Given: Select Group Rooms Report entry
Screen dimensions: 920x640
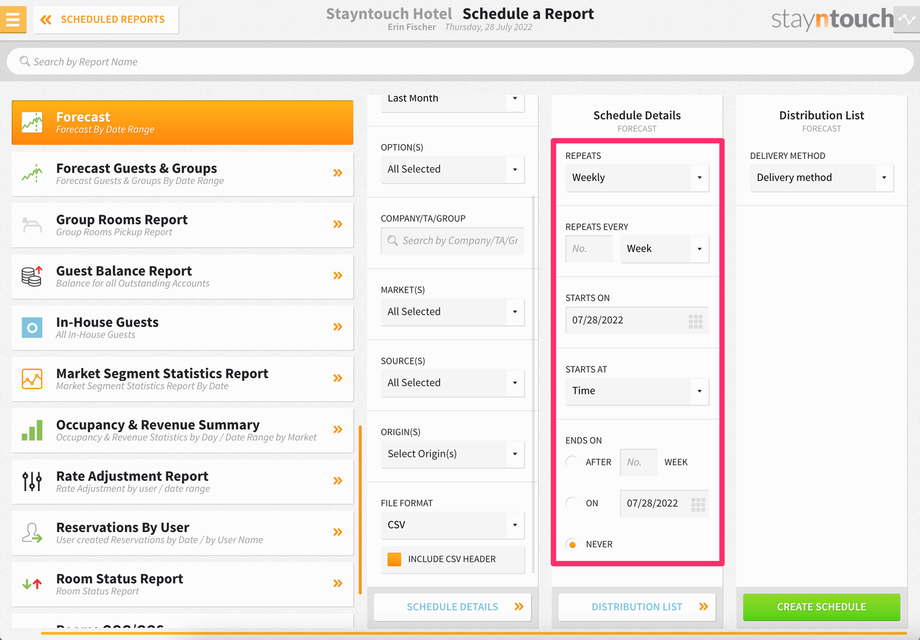Looking at the screenshot, I should point(182,225).
